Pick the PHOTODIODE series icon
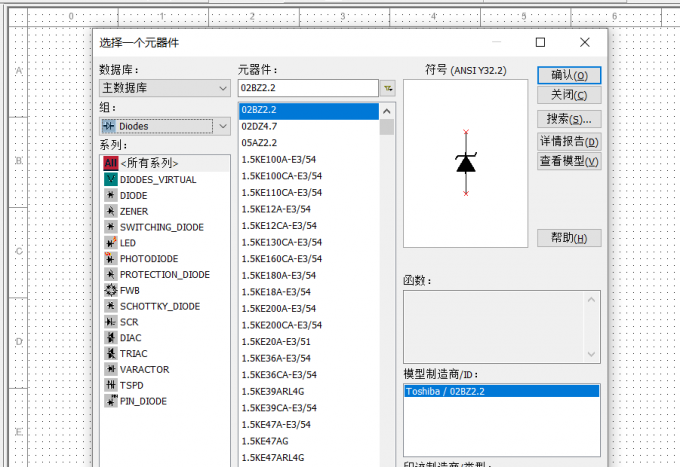The image size is (680, 467). point(111,258)
